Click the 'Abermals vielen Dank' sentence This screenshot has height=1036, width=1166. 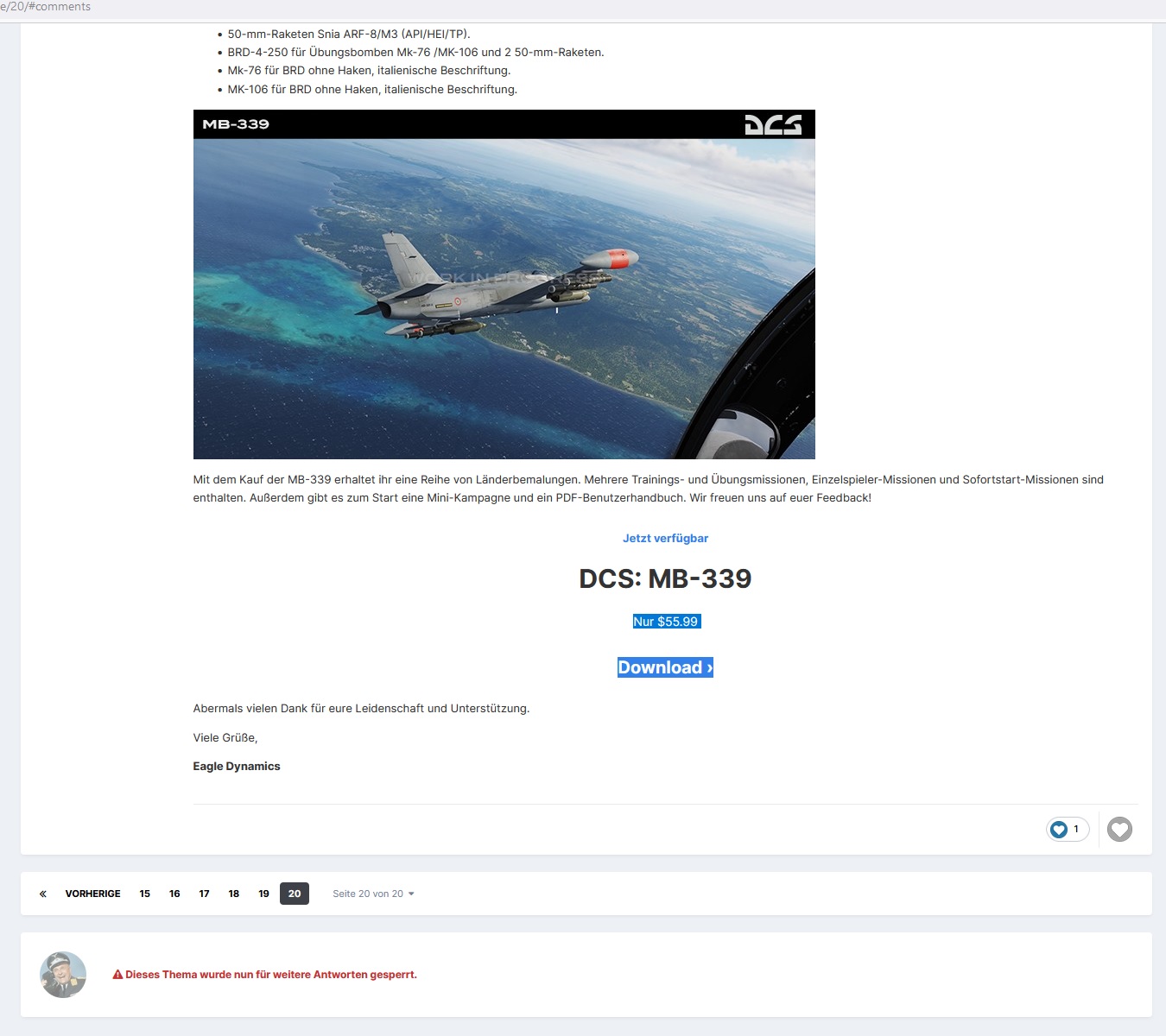pos(361,709)
